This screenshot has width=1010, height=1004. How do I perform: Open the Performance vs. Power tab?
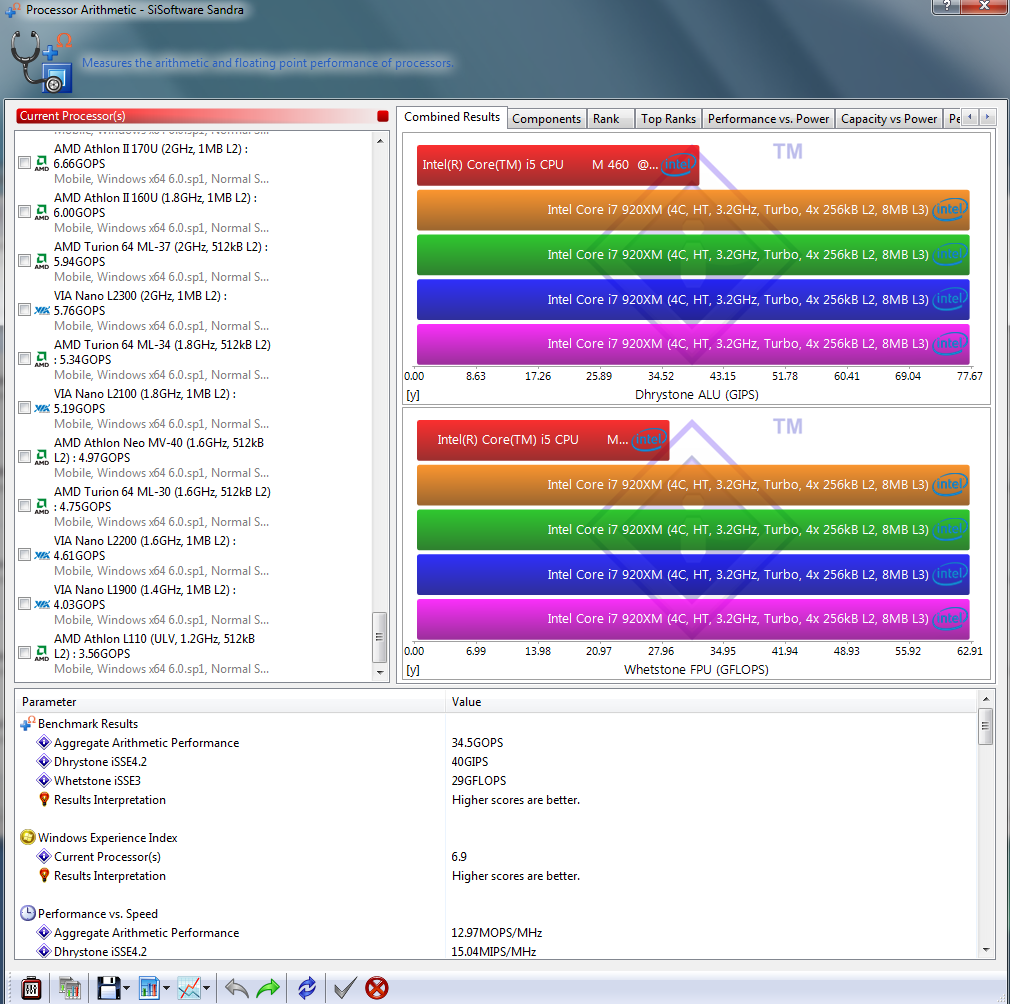point(768,118)
